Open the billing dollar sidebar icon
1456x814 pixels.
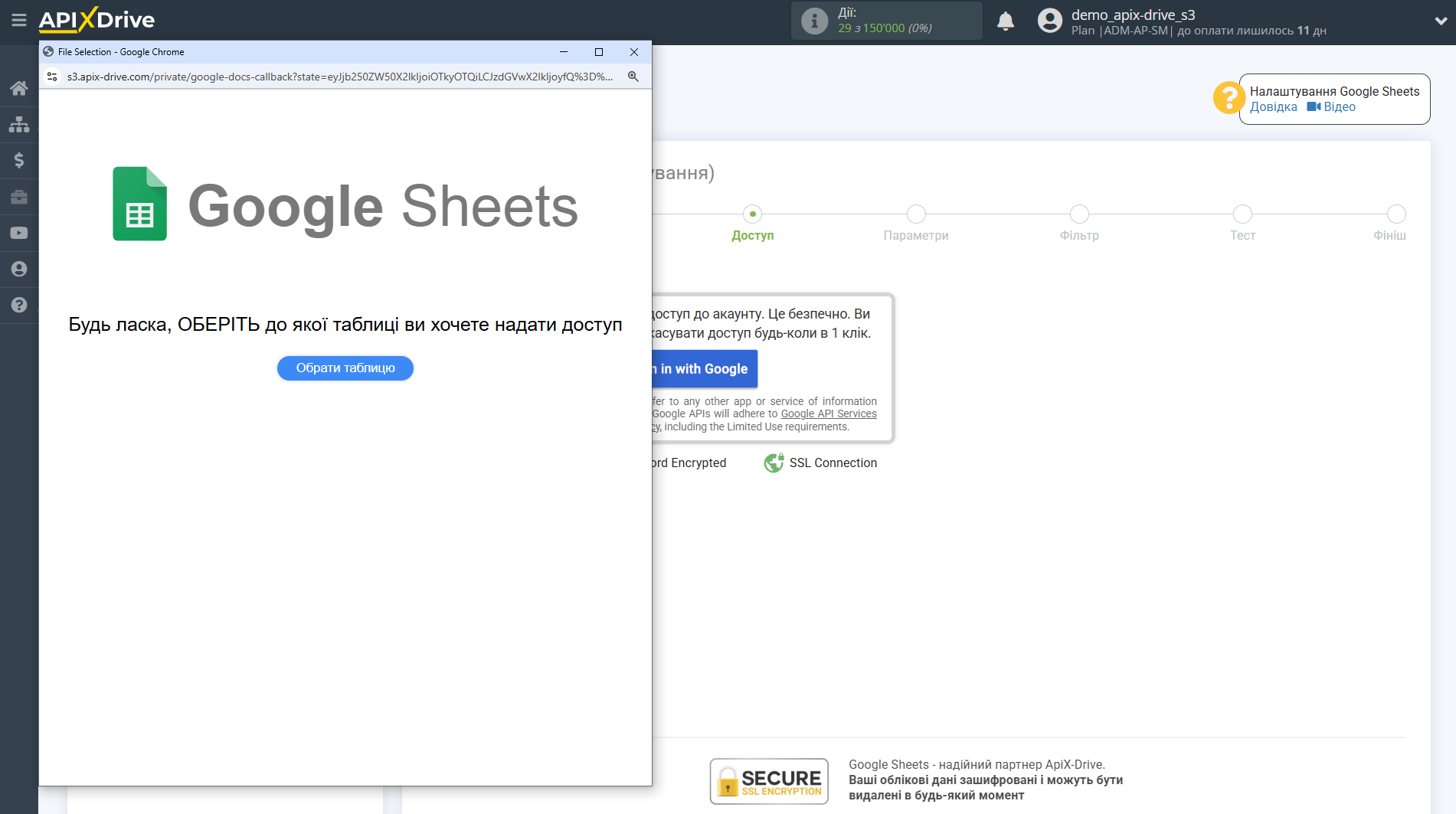19,160
